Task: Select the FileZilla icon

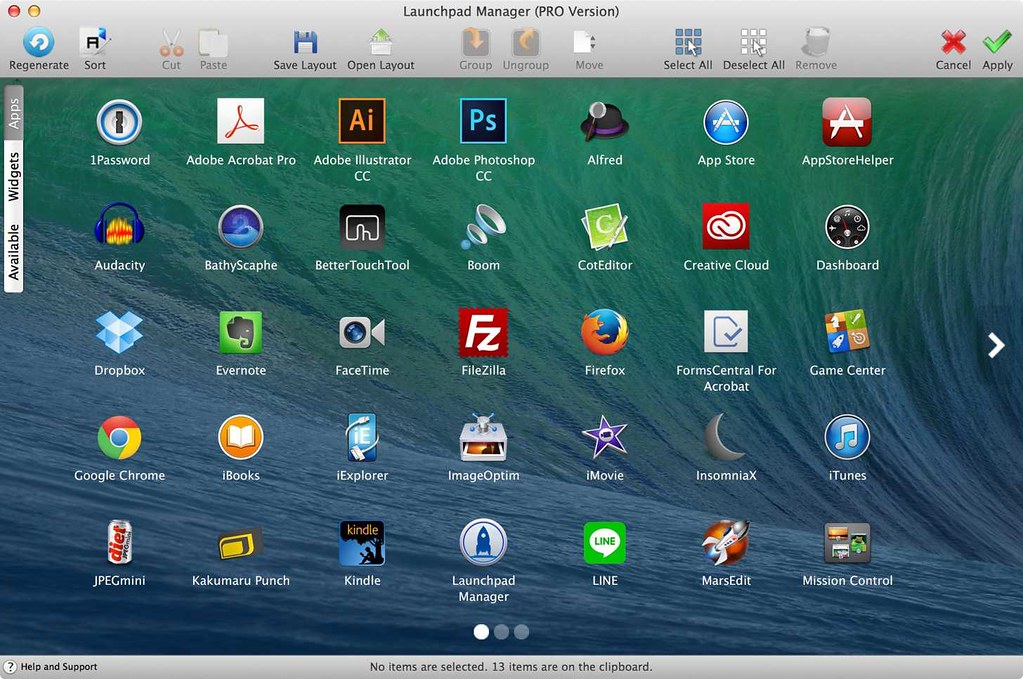Action: pos(483,333)
